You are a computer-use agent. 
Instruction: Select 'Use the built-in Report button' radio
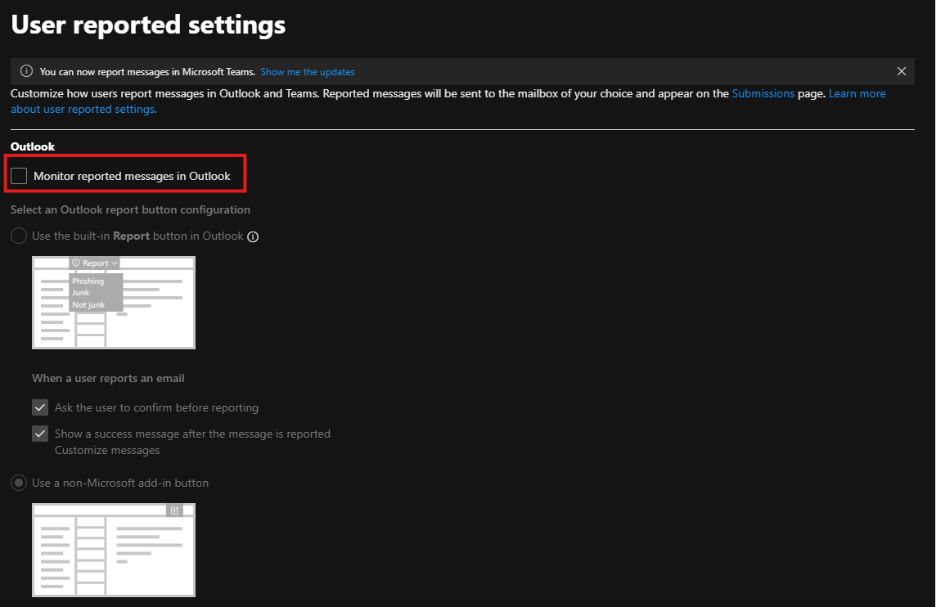pyautogui.click(x=19, y=236)
